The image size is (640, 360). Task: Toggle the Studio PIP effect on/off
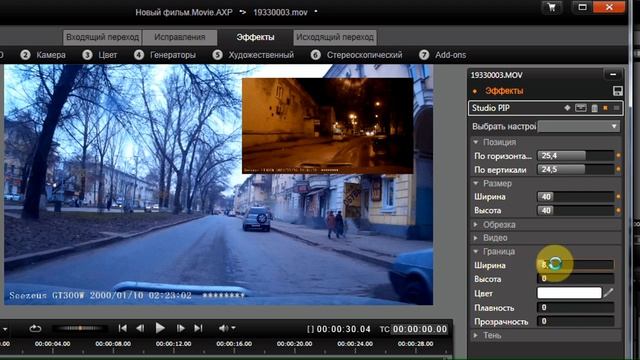click(606, 108)
